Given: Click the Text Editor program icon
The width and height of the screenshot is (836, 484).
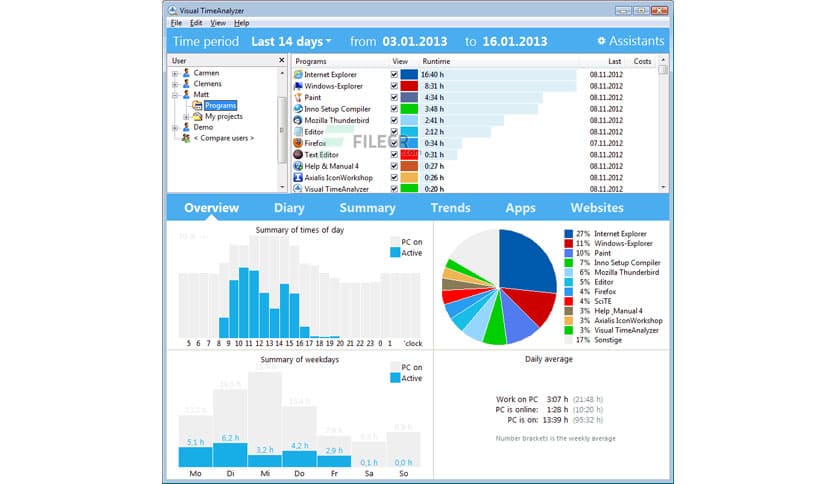Looking at the screenshot, I should 298,155.
